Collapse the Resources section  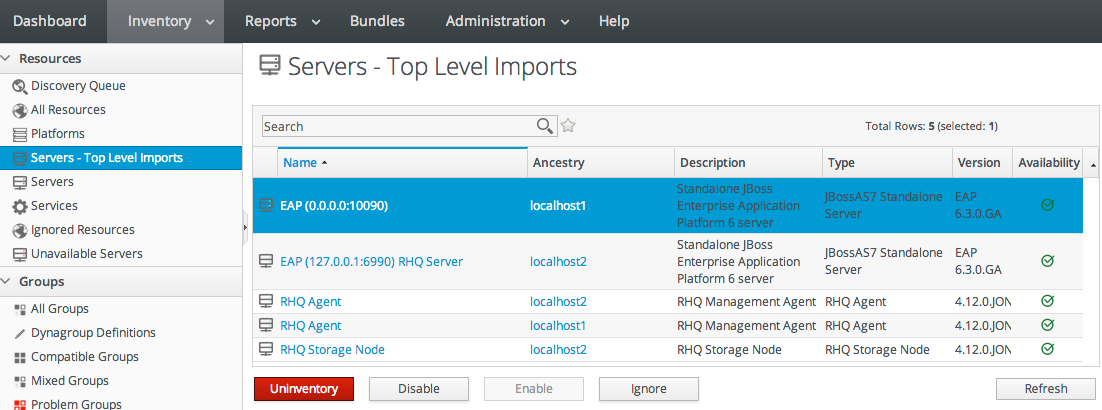click(8, 59)
